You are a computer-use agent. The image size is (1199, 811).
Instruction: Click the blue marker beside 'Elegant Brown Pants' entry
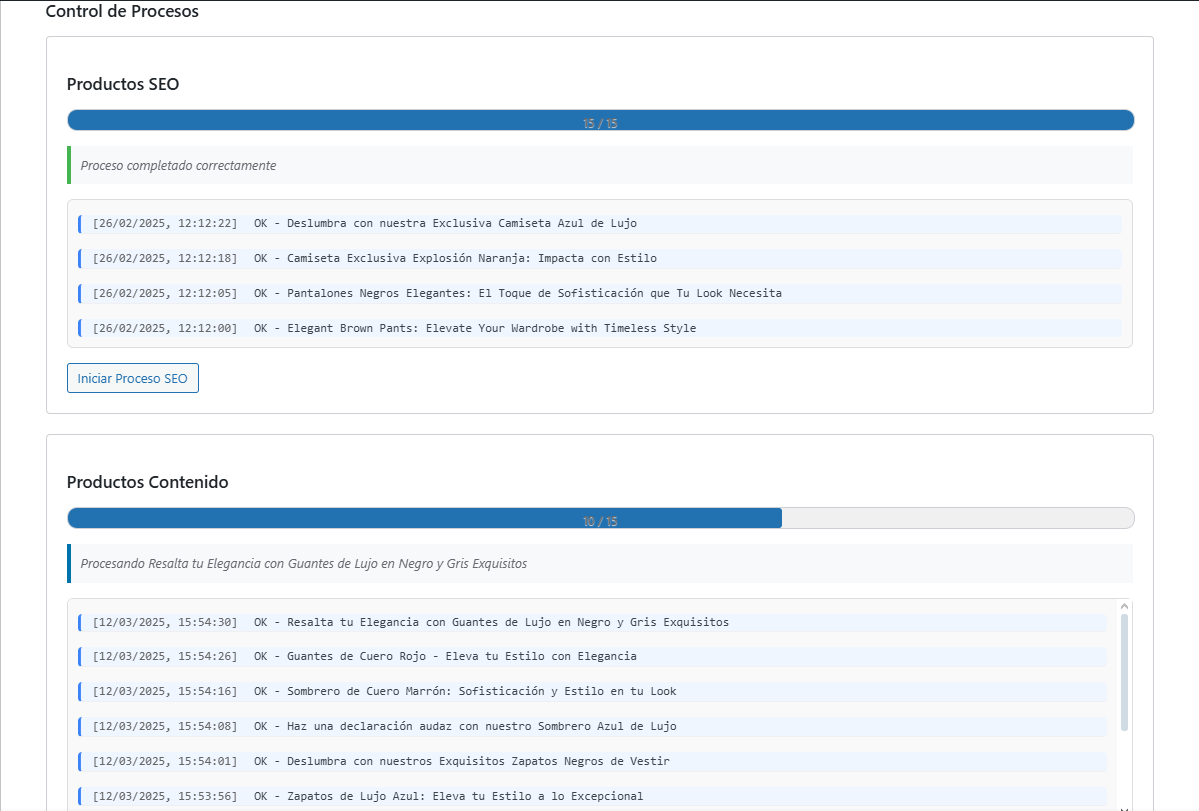click(x=80, y=327)
